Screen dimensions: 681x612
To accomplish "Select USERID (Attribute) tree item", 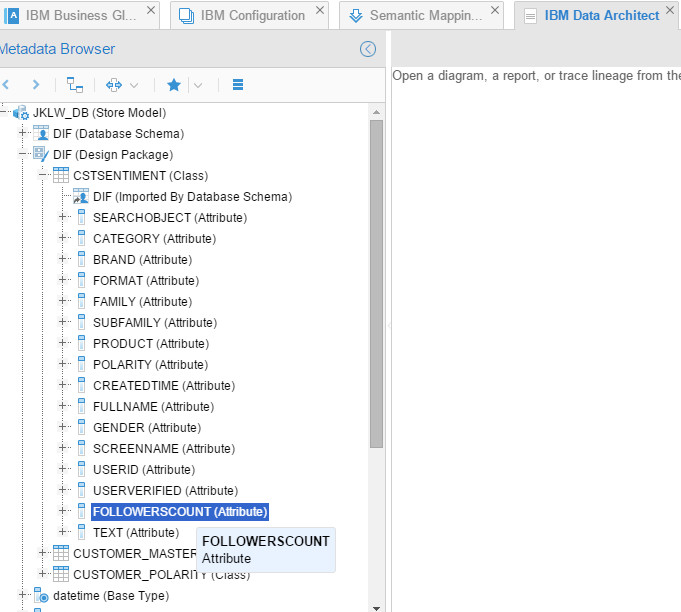I will (144, 470).
